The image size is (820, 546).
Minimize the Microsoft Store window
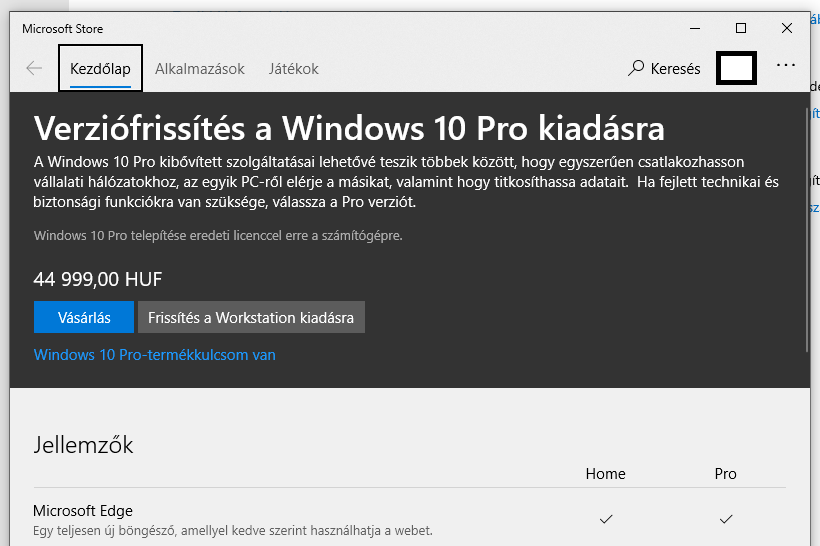pos(695,28)
